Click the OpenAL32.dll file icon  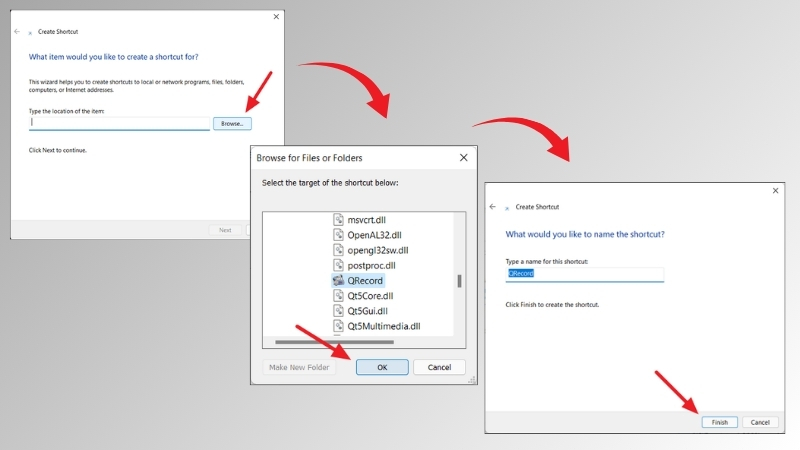point(338,235)
